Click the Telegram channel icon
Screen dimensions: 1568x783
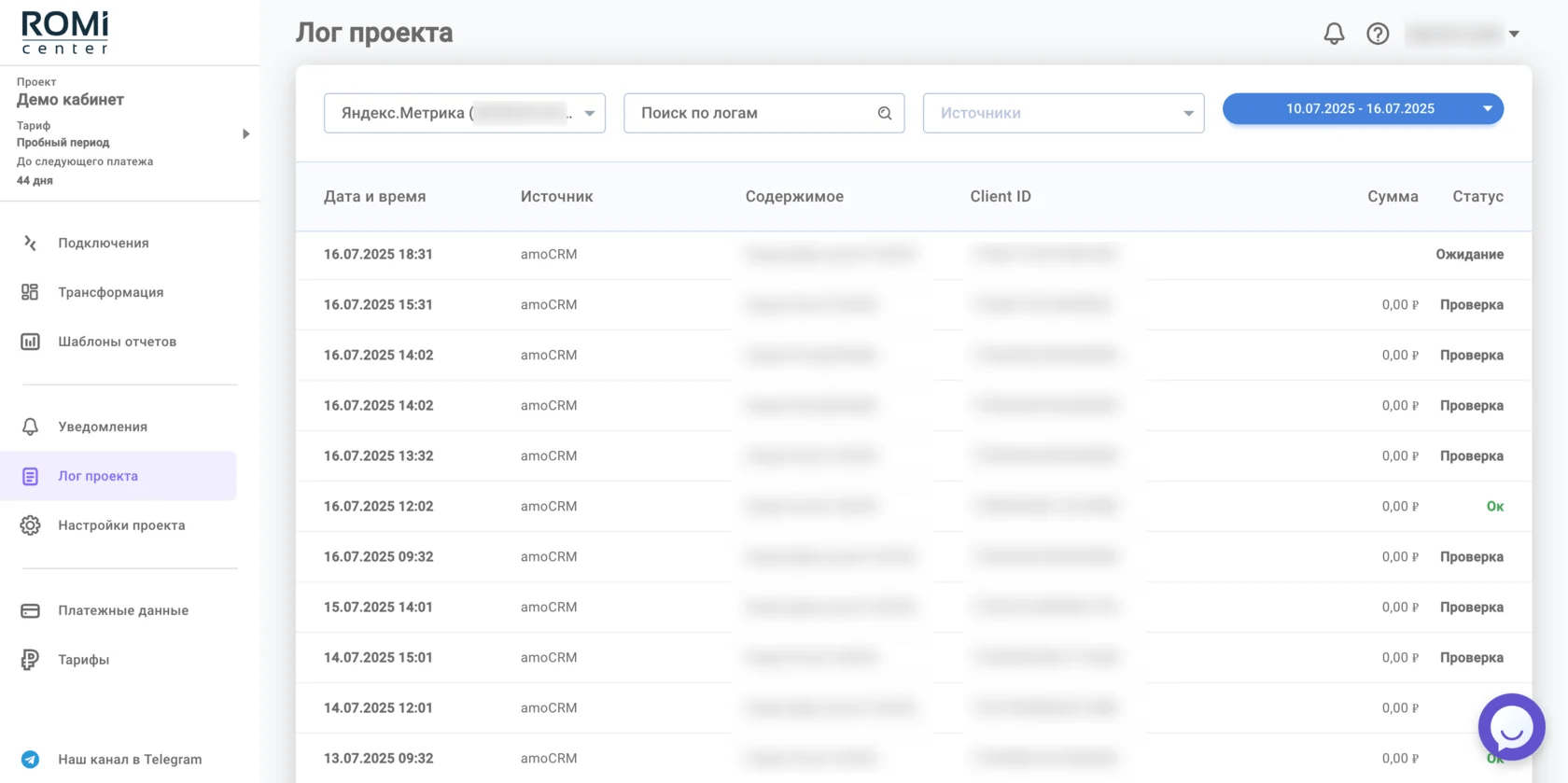click(30, 759)
